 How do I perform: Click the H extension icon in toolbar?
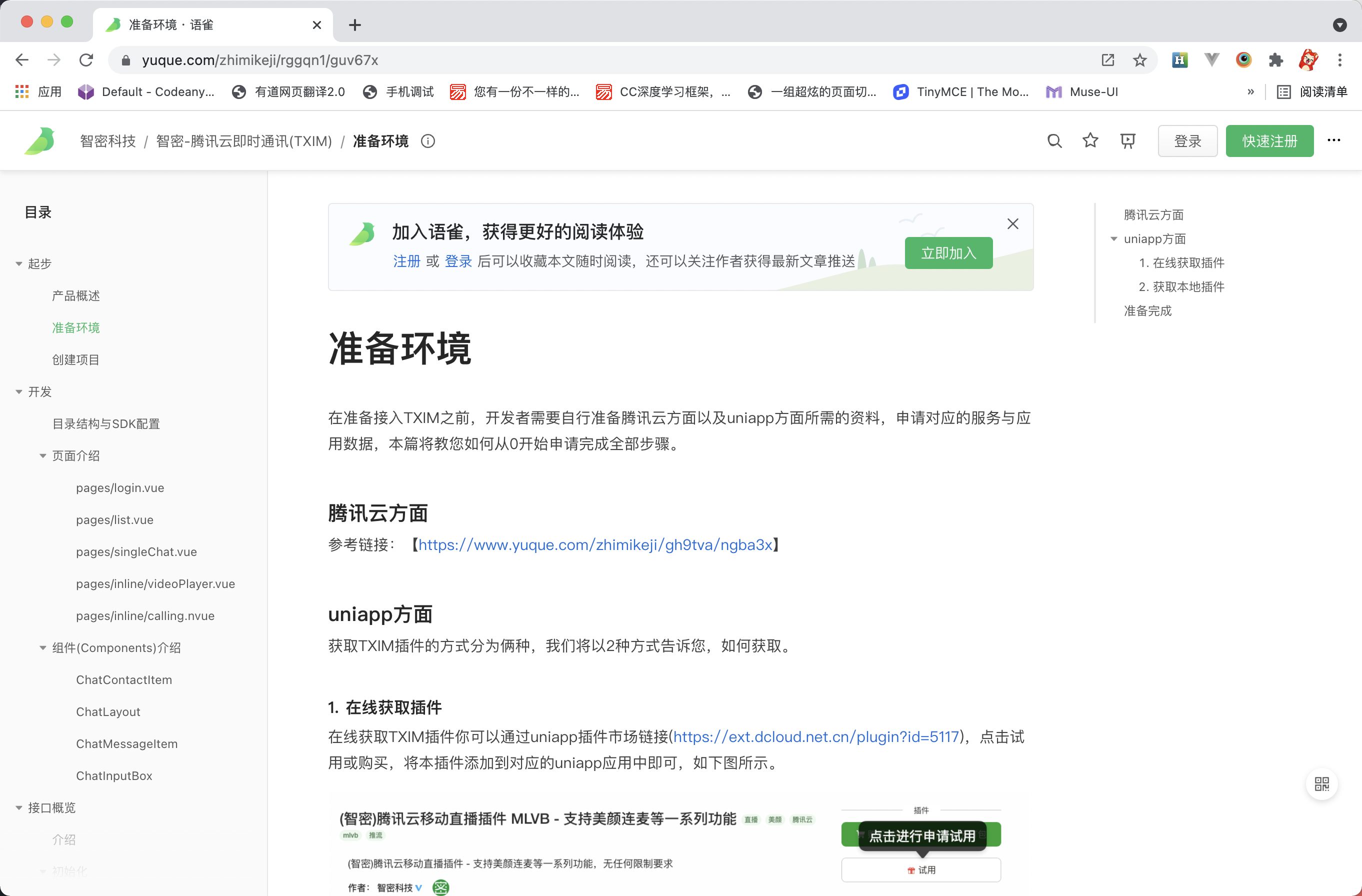[x=1179, y=59]
